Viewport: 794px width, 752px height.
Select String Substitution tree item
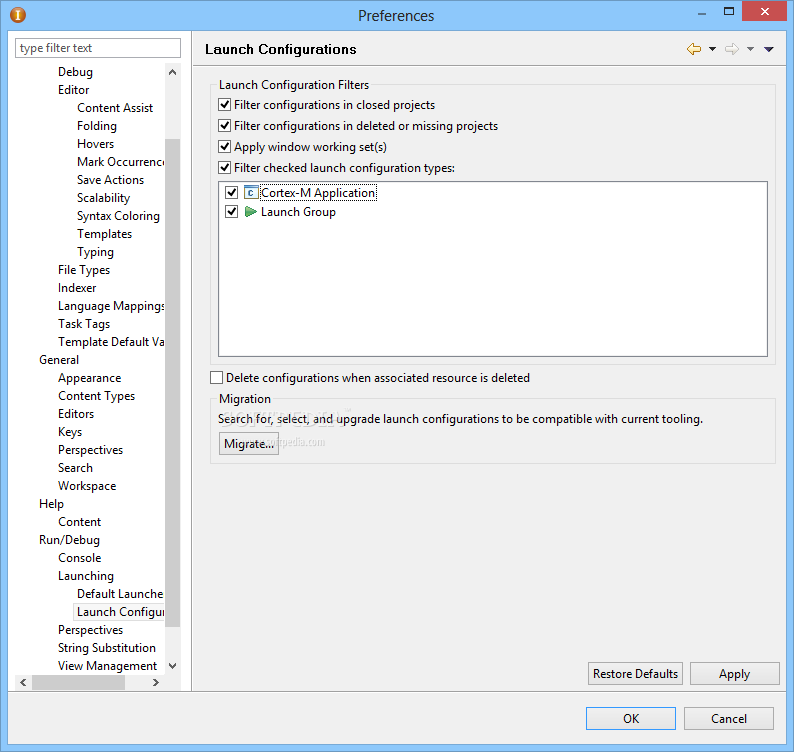(x=106, y=648)
